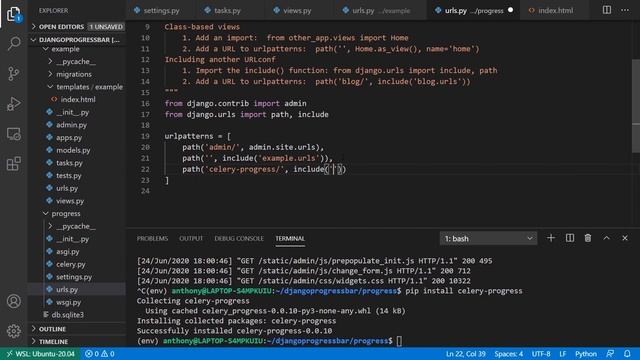The image size is (640, 360).
Task: Open index.html in the explorer tree
Action: pos(77,100)
